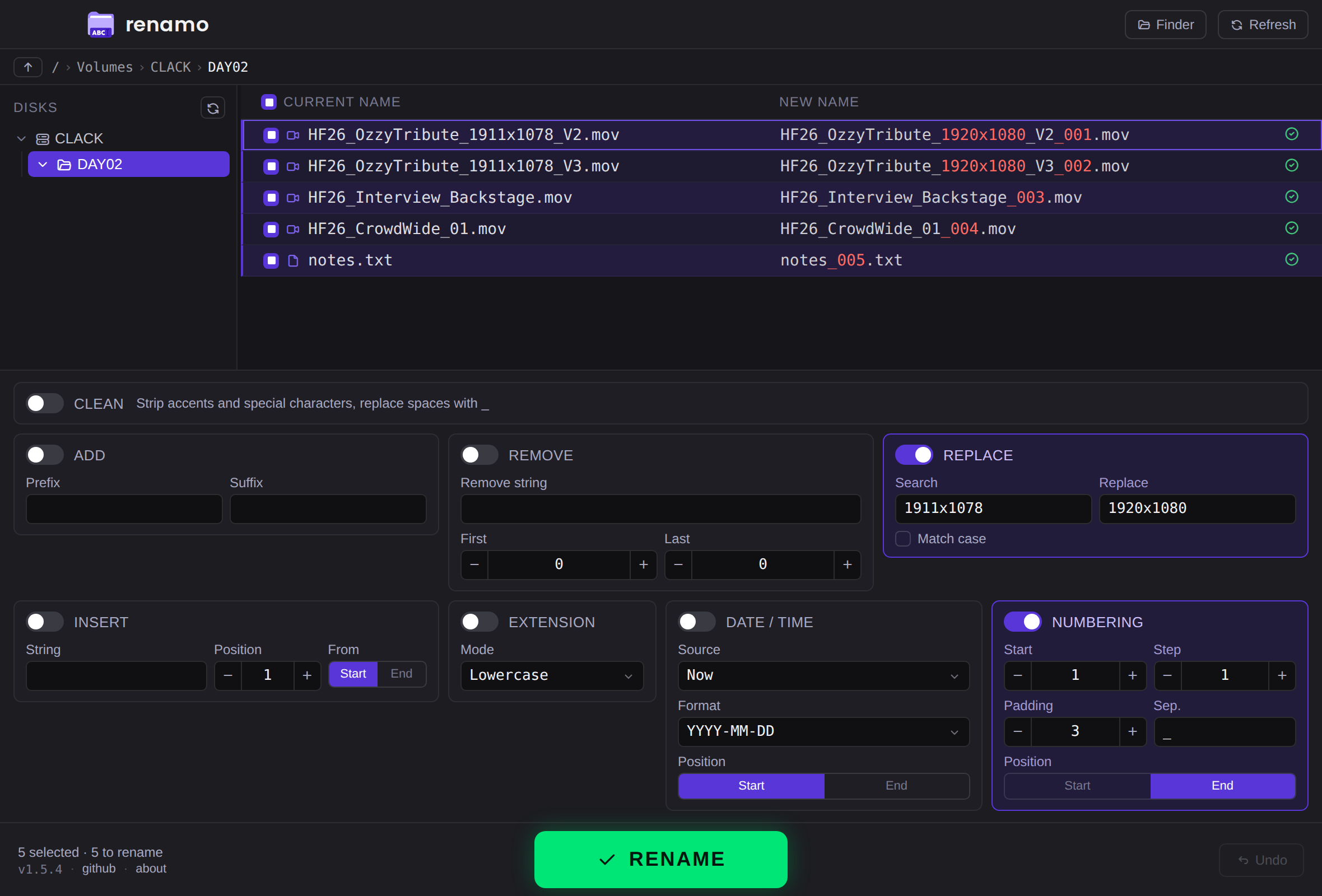The image size is (1322, 896).
Task: Click the CLACK disk drive icon
Action: click(42, 139)
